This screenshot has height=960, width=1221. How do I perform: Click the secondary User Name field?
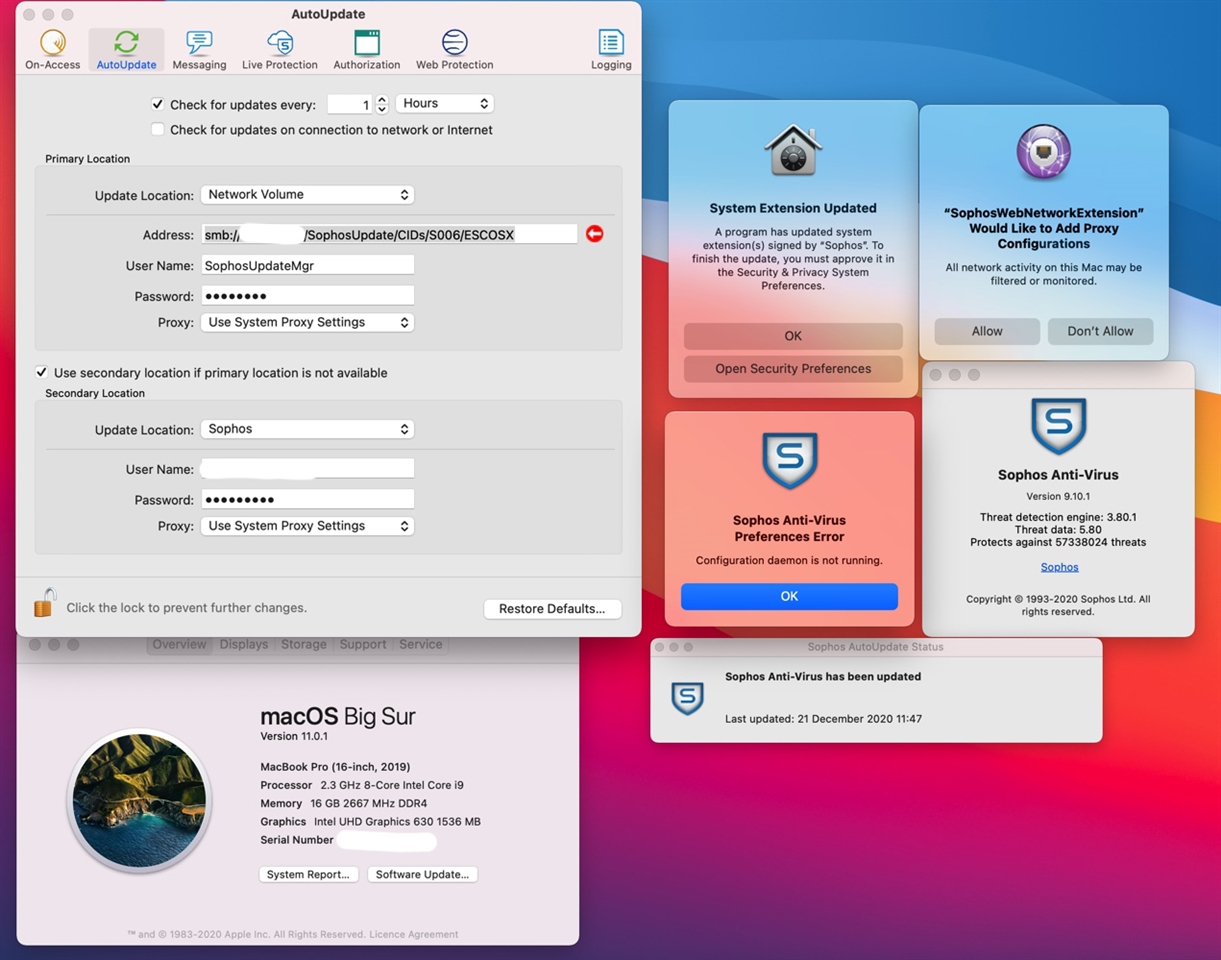(307, 469)
